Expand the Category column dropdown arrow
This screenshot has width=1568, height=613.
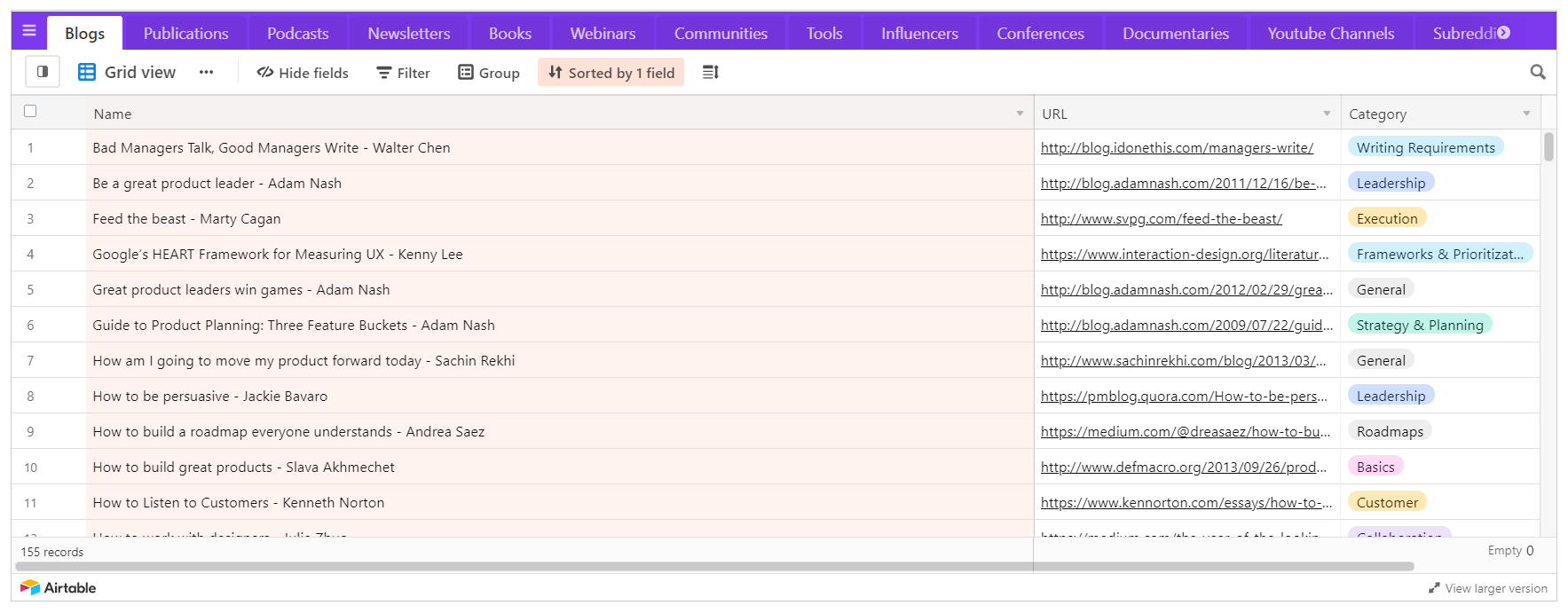[x=1526, y=114]
